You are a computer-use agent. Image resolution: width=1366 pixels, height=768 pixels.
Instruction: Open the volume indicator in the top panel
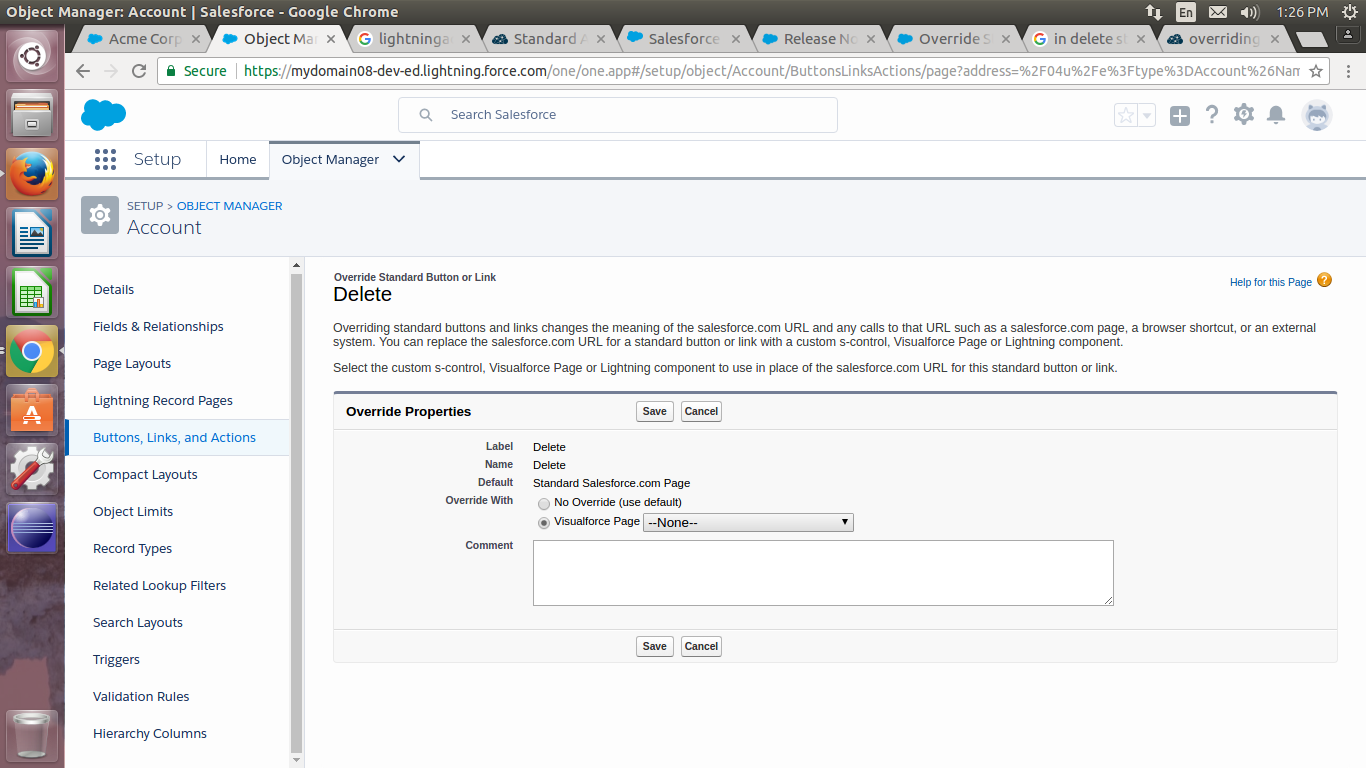coord(1249,12)
